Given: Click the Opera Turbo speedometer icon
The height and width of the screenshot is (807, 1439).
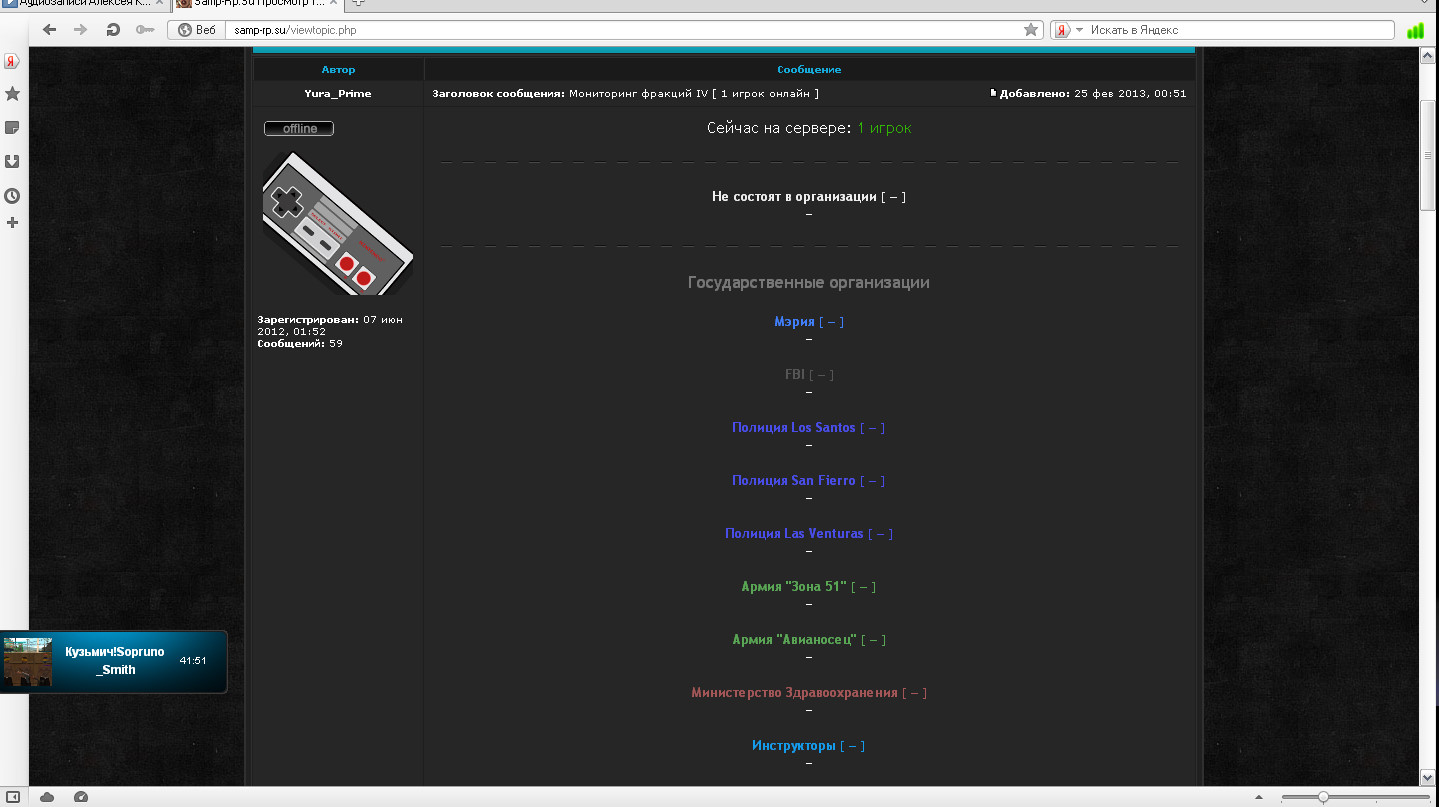Looking at the screenshot, I should 81,797.
